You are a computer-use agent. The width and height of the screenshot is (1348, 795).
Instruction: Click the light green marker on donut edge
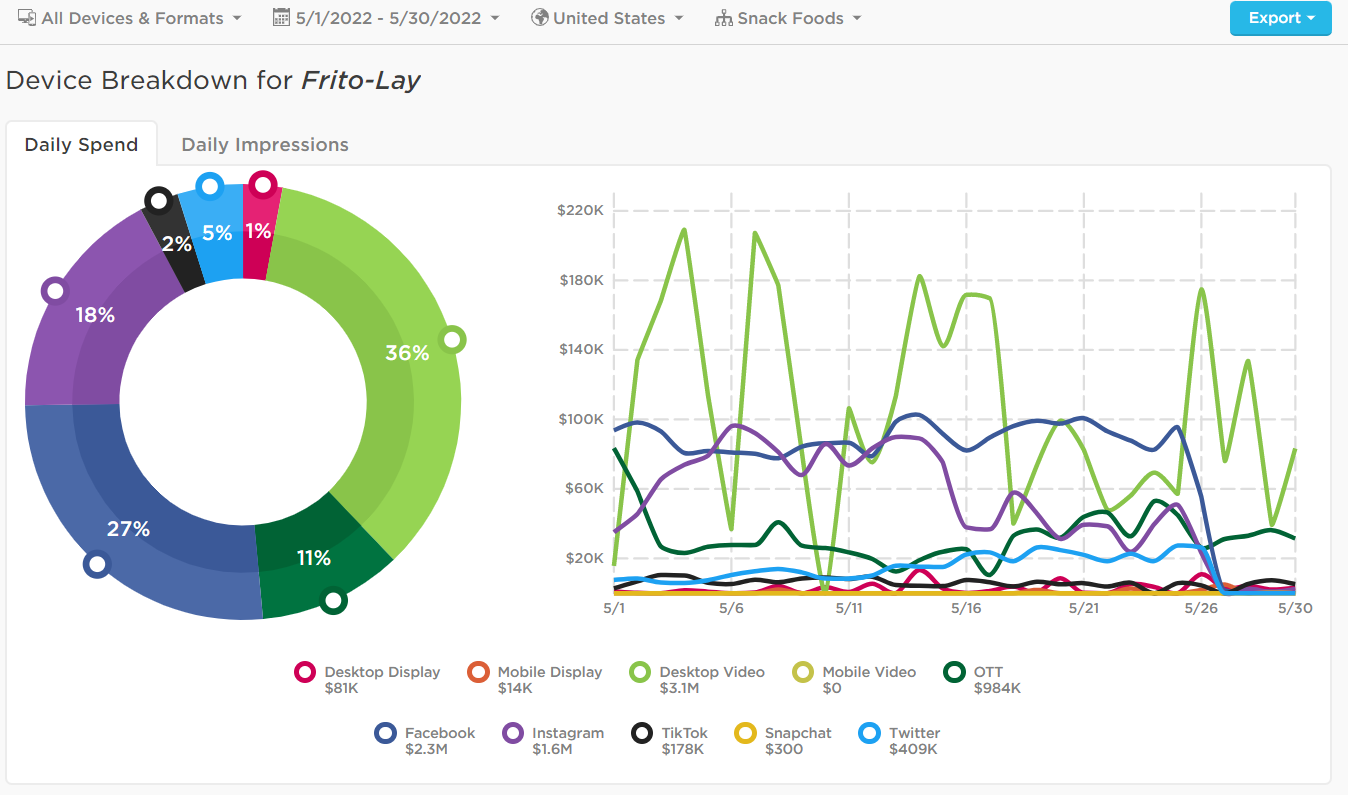[x=453, y=340]
